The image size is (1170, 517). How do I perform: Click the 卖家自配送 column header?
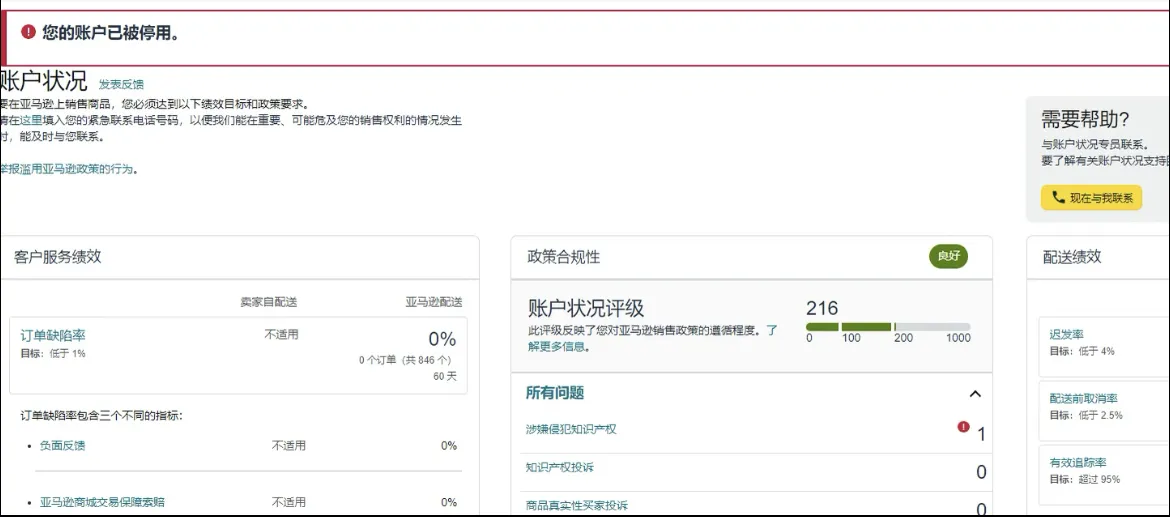pyautogui.click(x=269, y=302)
